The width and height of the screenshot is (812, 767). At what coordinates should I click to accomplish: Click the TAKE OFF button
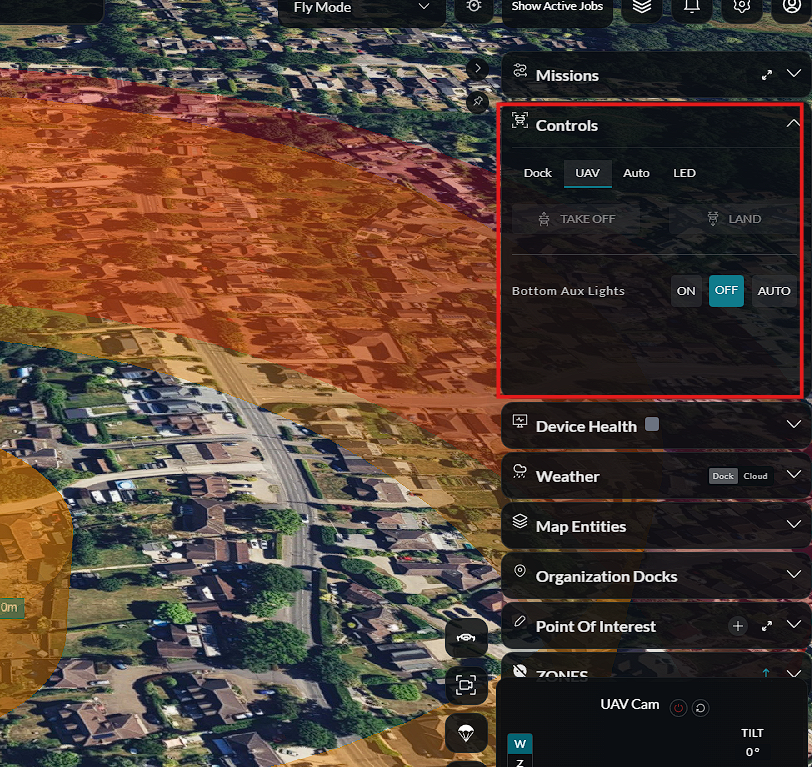576,219
